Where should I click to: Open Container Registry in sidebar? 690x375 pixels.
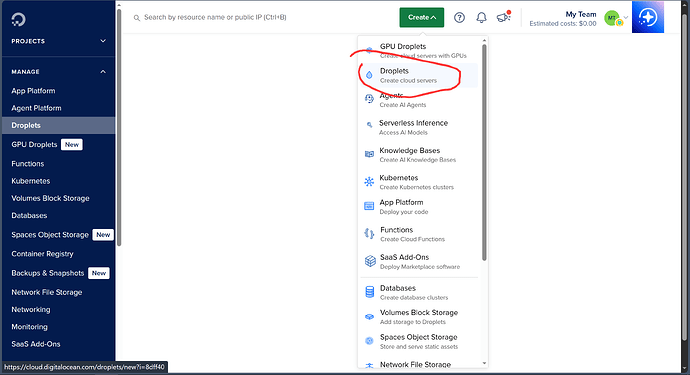click(x=42, y=254)
